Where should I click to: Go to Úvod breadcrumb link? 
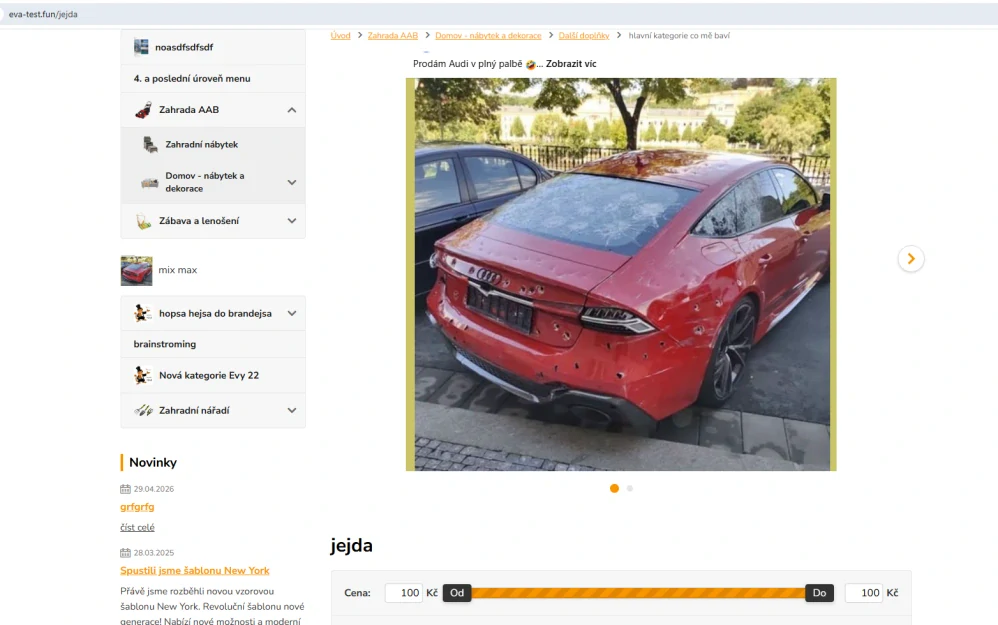click(x=341, y=36)
